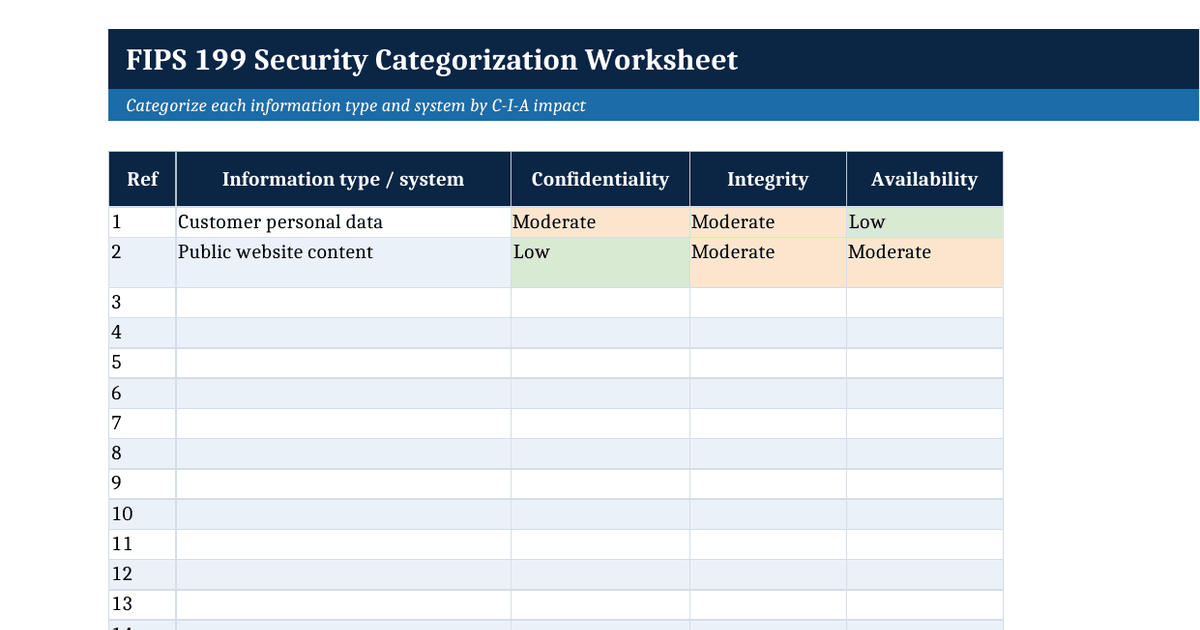The height and width of the screenshot is (630, 1200).
Task: Click Availability 'Moderate' cell for Public website content
Action: pos(924,262)
